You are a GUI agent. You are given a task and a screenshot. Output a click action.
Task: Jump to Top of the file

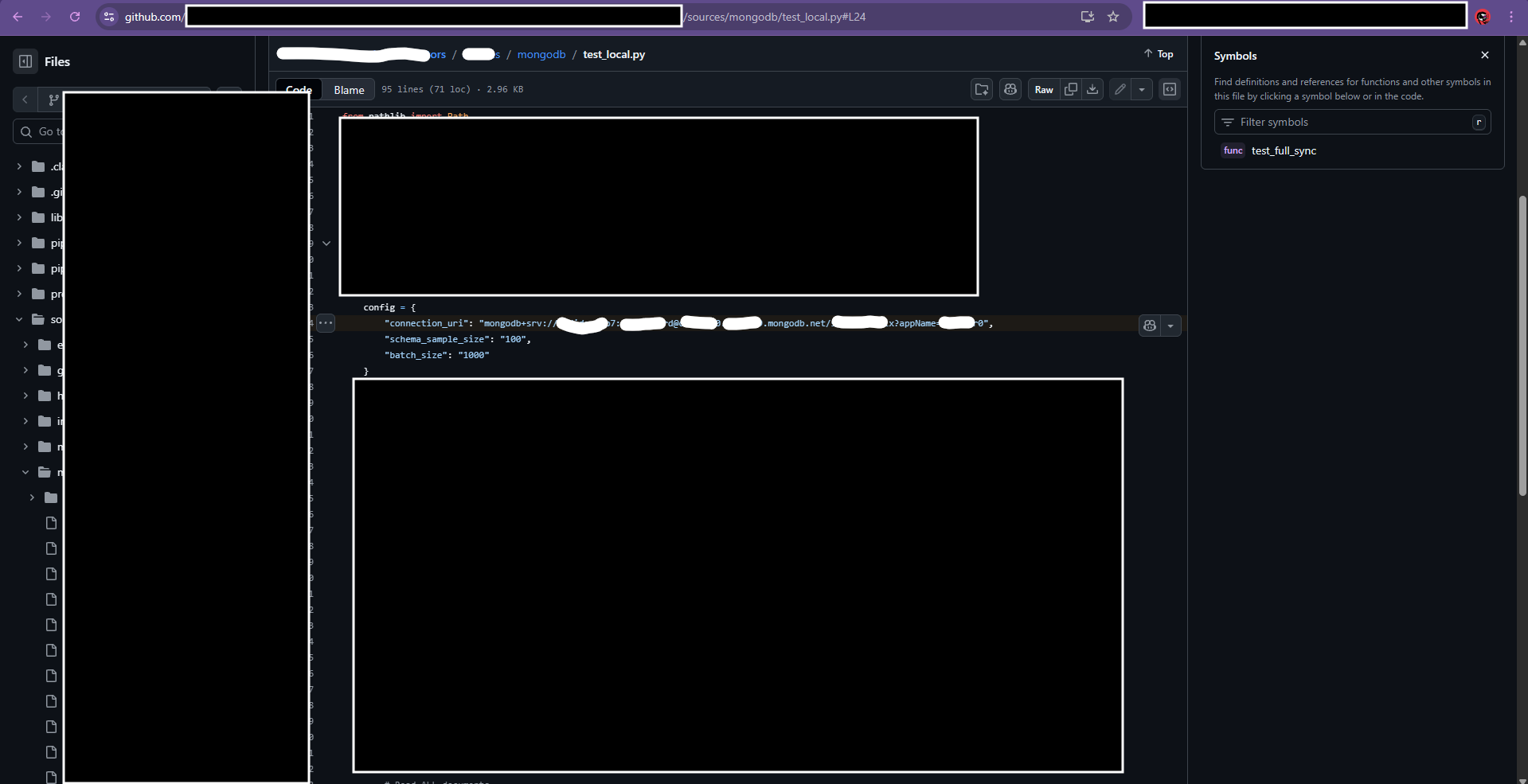click(1159, 54)
